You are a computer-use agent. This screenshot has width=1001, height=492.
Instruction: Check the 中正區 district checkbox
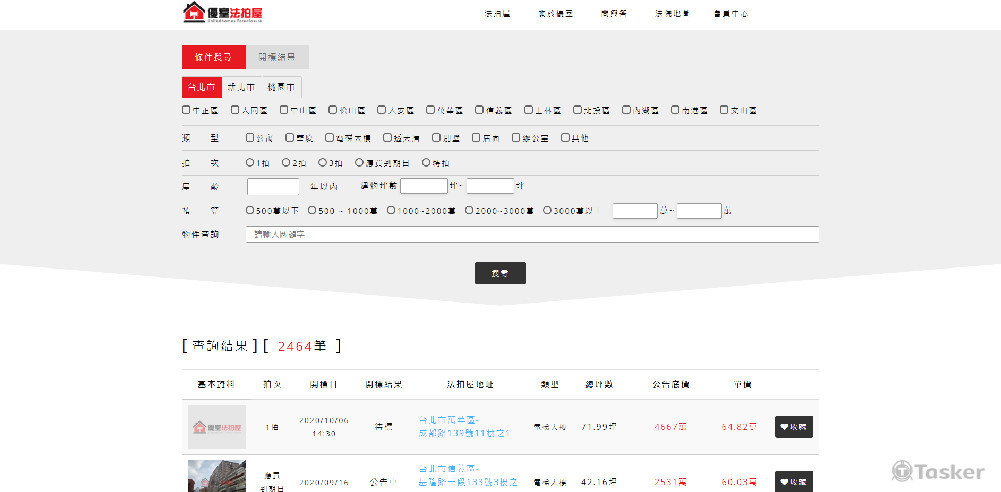186,110
